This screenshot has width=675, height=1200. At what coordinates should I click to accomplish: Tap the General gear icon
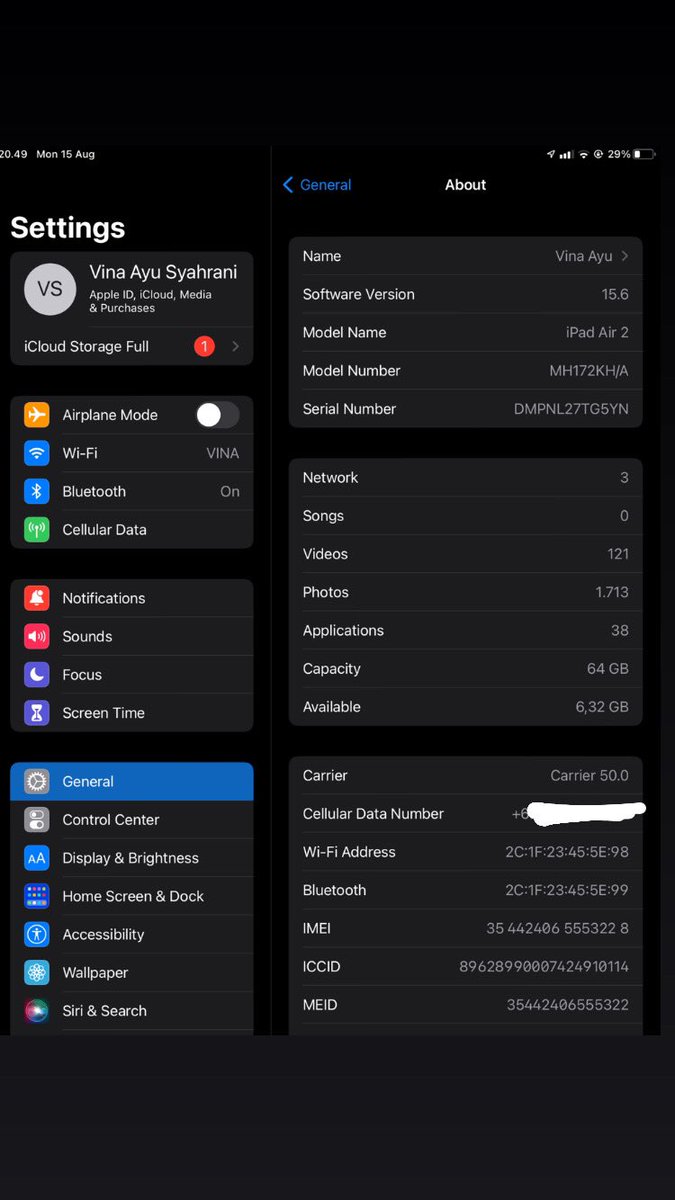pos(37,782)
